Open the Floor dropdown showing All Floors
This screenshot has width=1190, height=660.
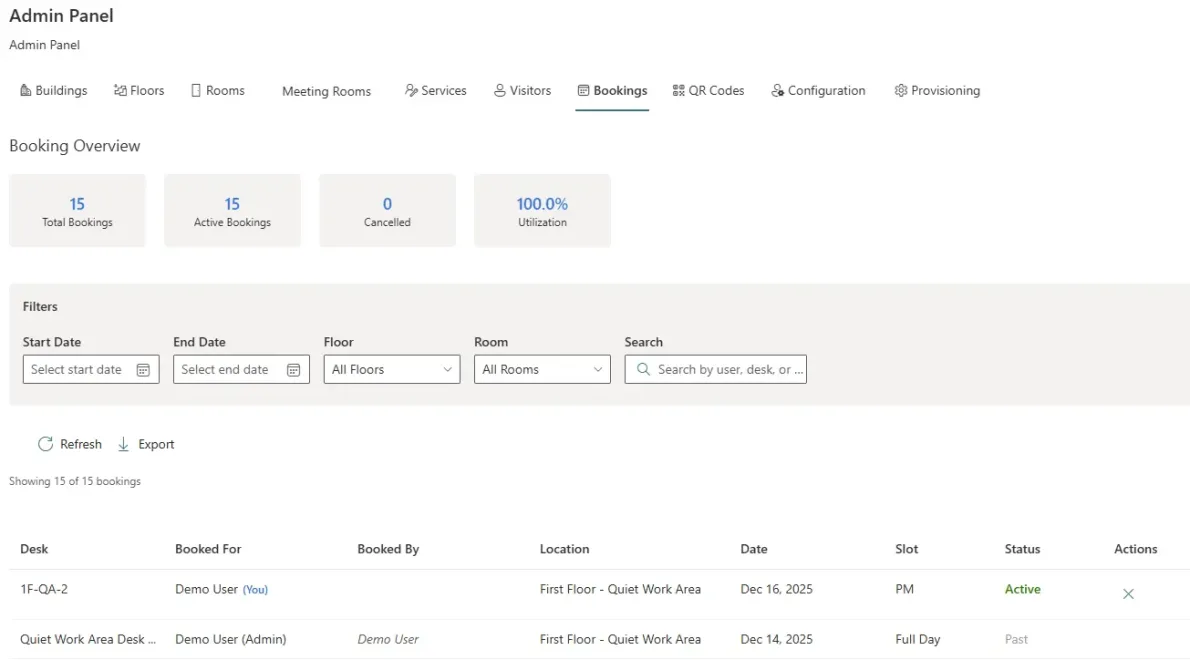(x=391, y=369)
